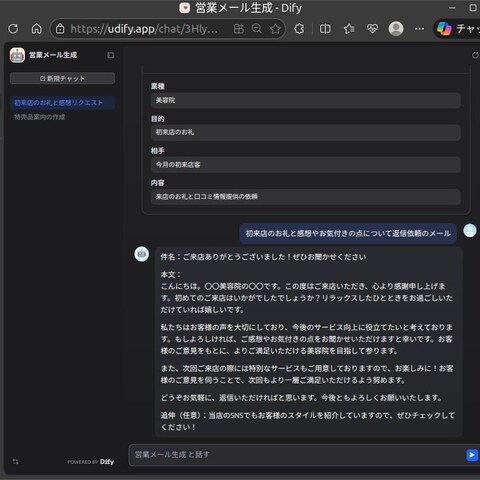Open the browser extensions puzzle icon

click(299, 29)
